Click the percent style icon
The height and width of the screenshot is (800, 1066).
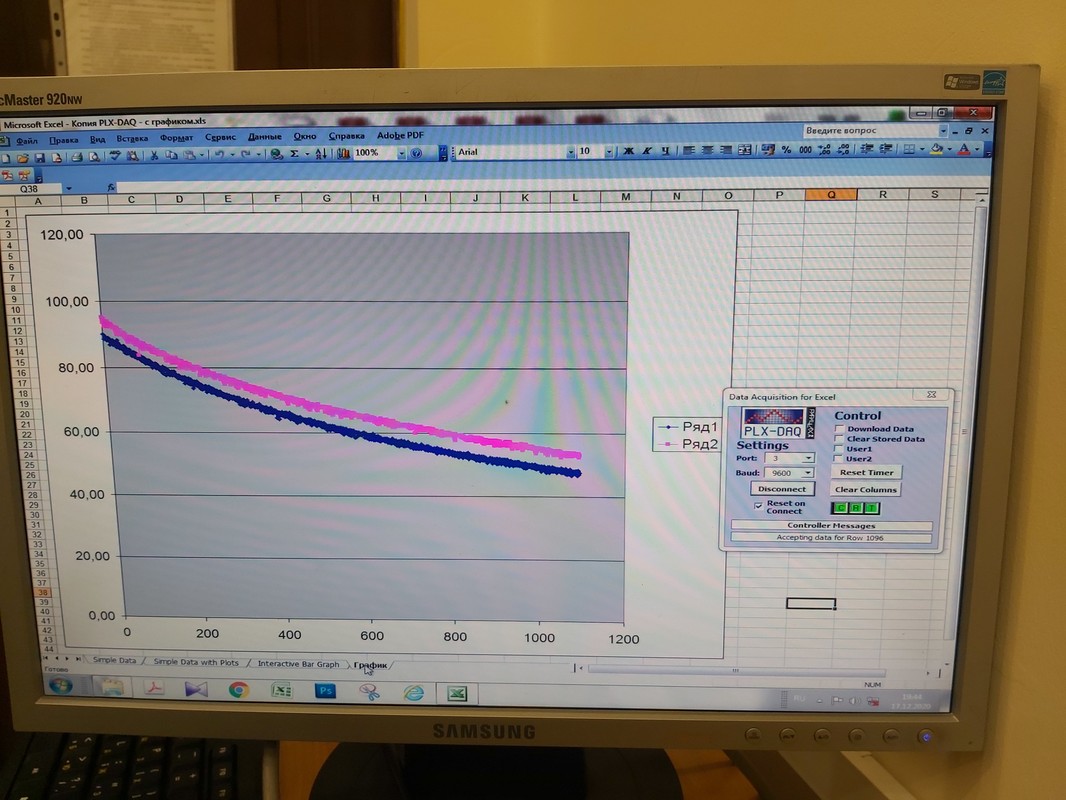[787, 150]
